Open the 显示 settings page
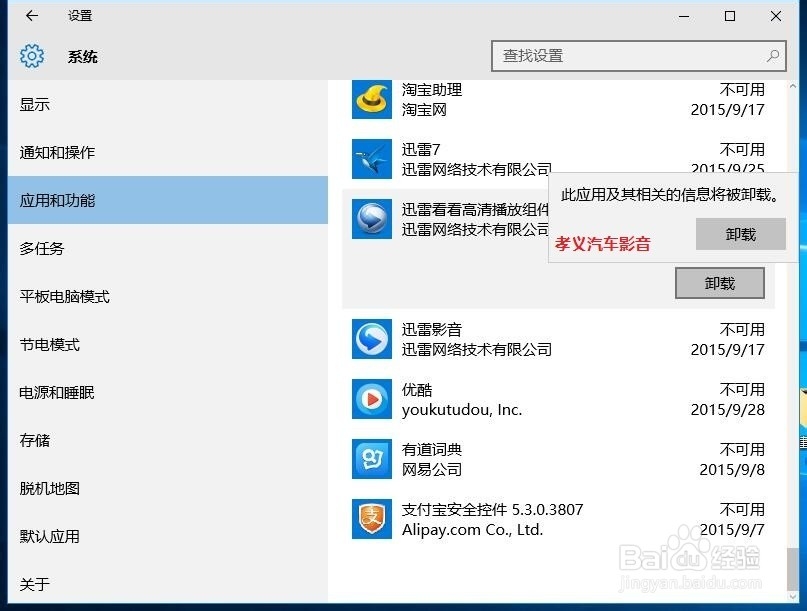Screen dimensions: 807x611 pos(168,104)
